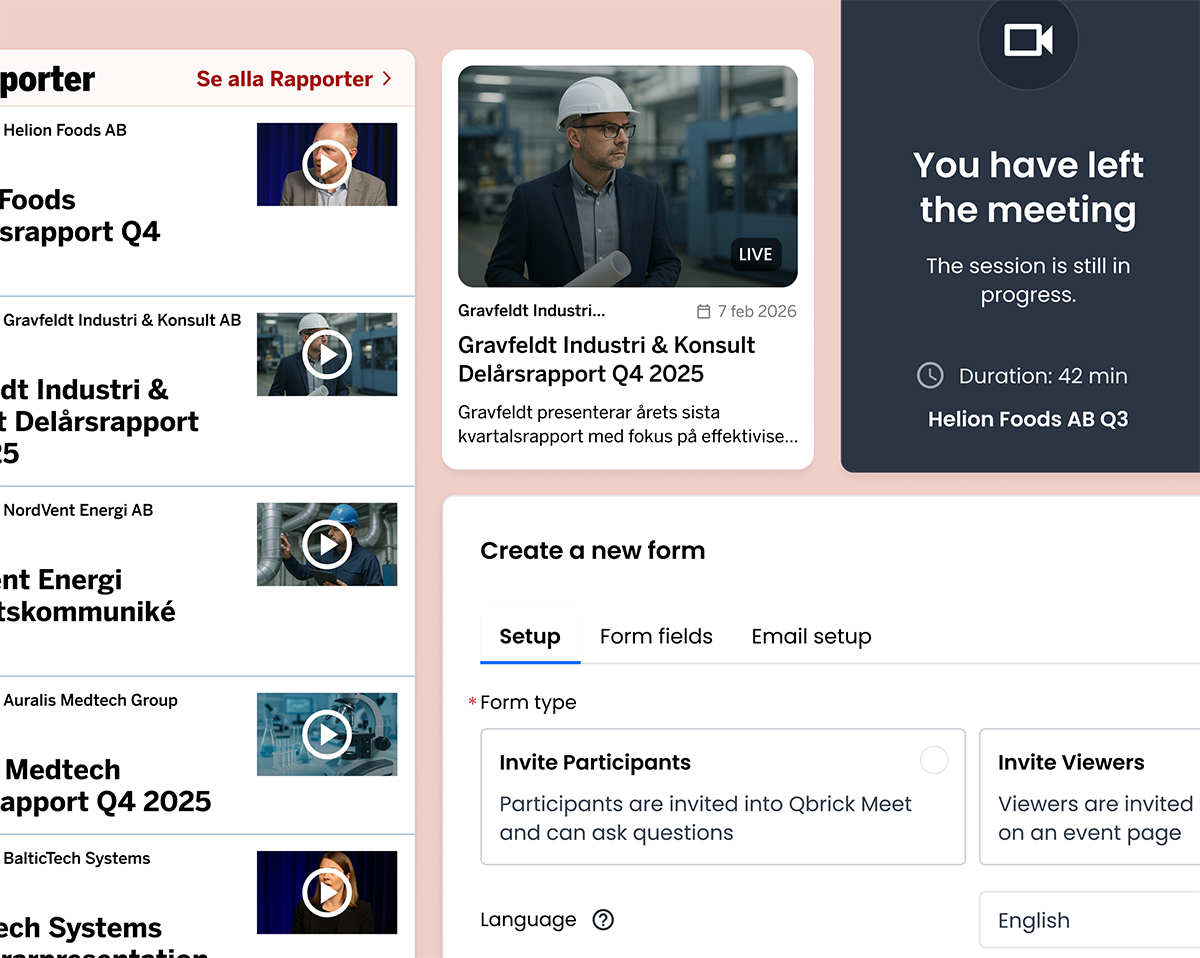1200x958 pixels.
Task: Play the BalticTech Systems video
Action: (x=327, y=892)
